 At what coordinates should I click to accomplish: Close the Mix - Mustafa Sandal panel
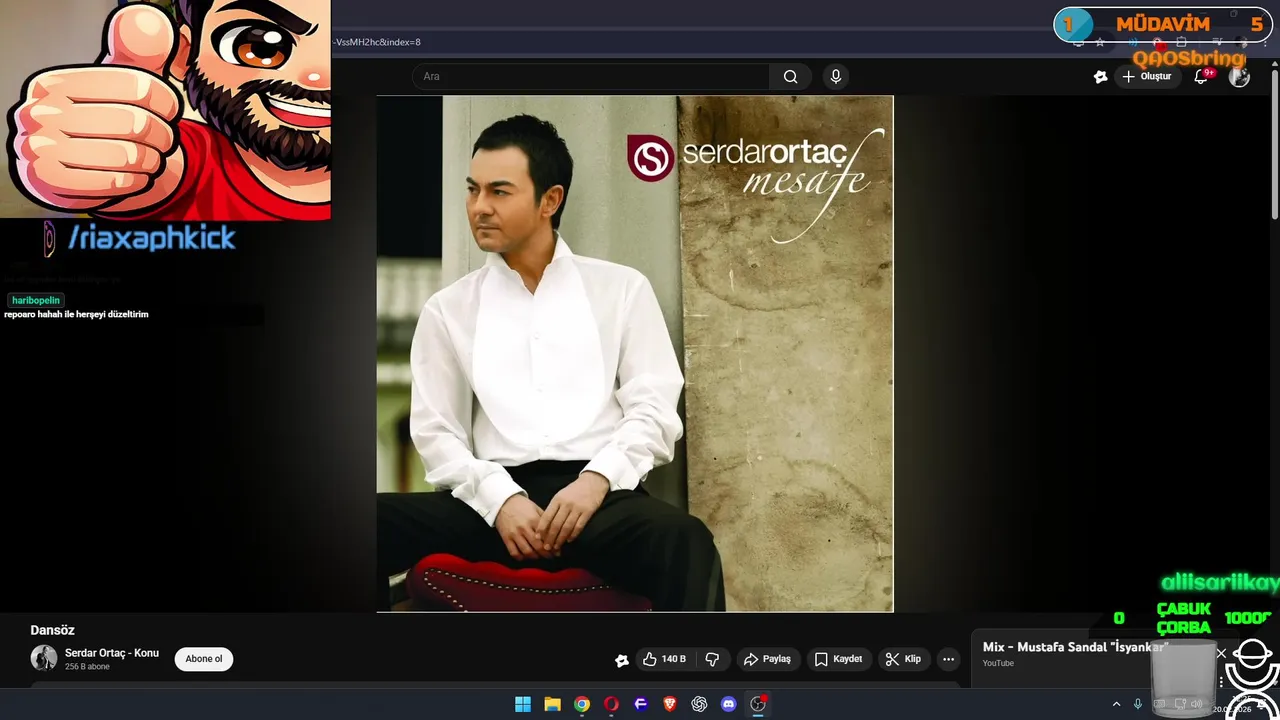pyautogui.click(x=1221, y=653)
